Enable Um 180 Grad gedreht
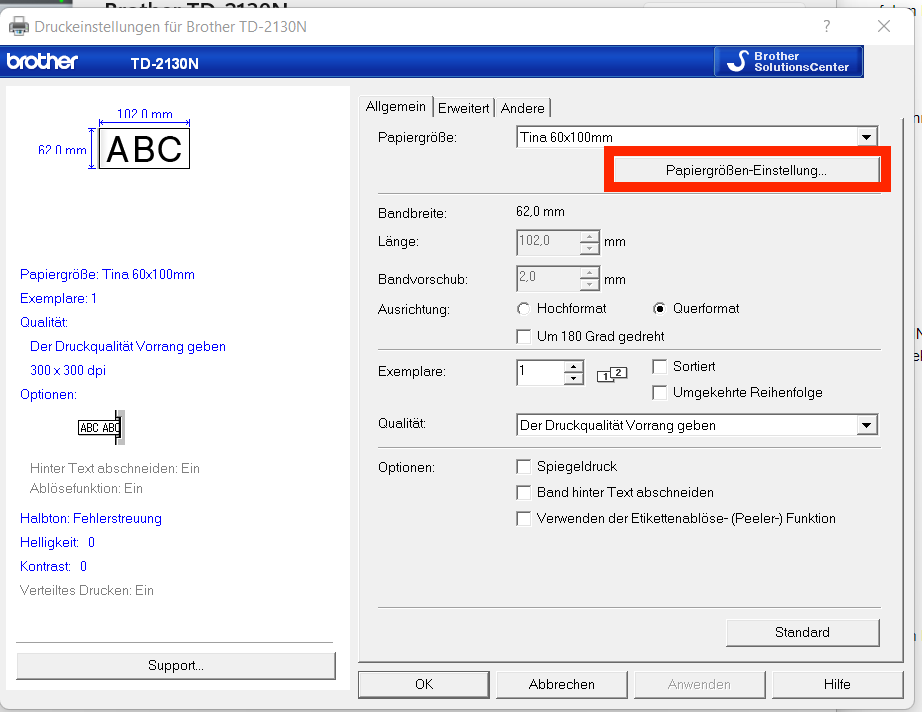This screenshot has height=712, width=922. click(523, 336)
